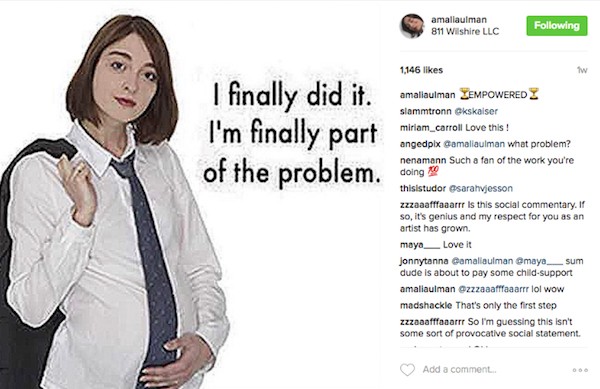Viewport: 600px width, 389px height.
Task: Open the three-dot more options menu
Action: pyautogui.click(x=580, y=370)
